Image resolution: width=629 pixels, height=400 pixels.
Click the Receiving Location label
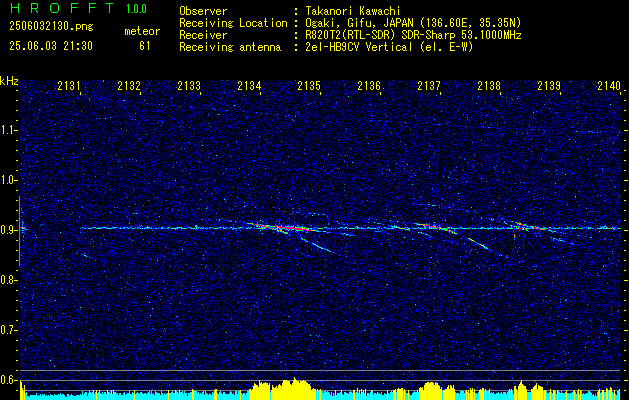[233, 23]
